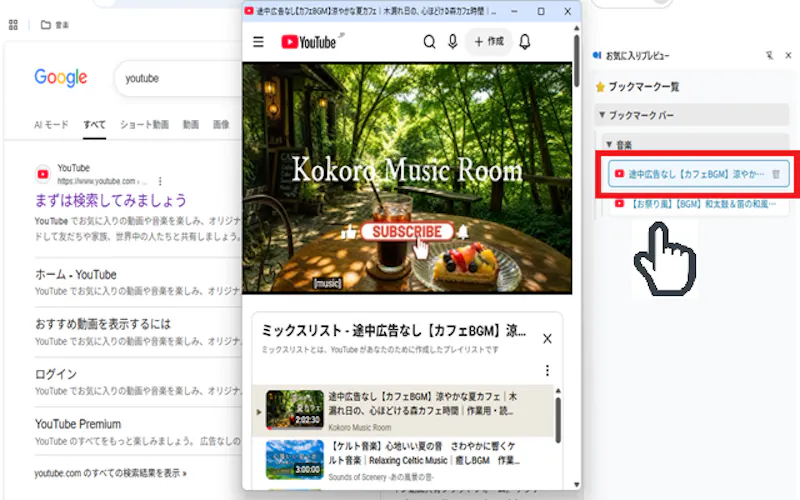Viewport: 800px width, 500px height.
Task: Delete the カフェBGM bookmark with trash icon
Action: click(776, 174)
